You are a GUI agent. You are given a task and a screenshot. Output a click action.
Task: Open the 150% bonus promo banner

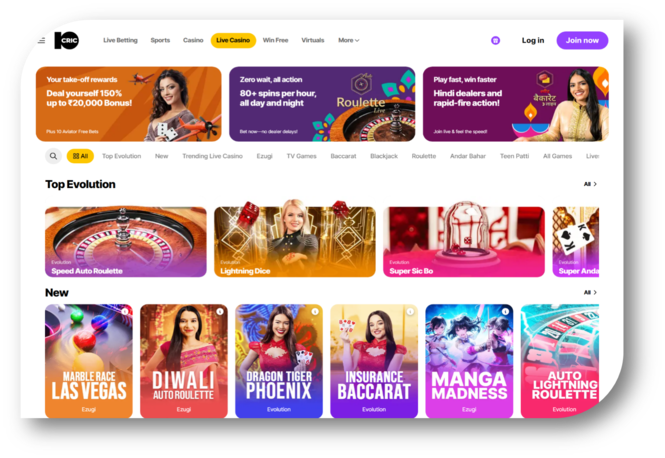[x=129, y=104]
